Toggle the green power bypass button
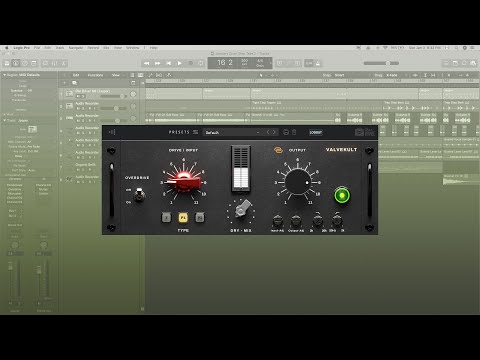Image resolution: width=480 pixels, height=360 pixels. [342, 195]
